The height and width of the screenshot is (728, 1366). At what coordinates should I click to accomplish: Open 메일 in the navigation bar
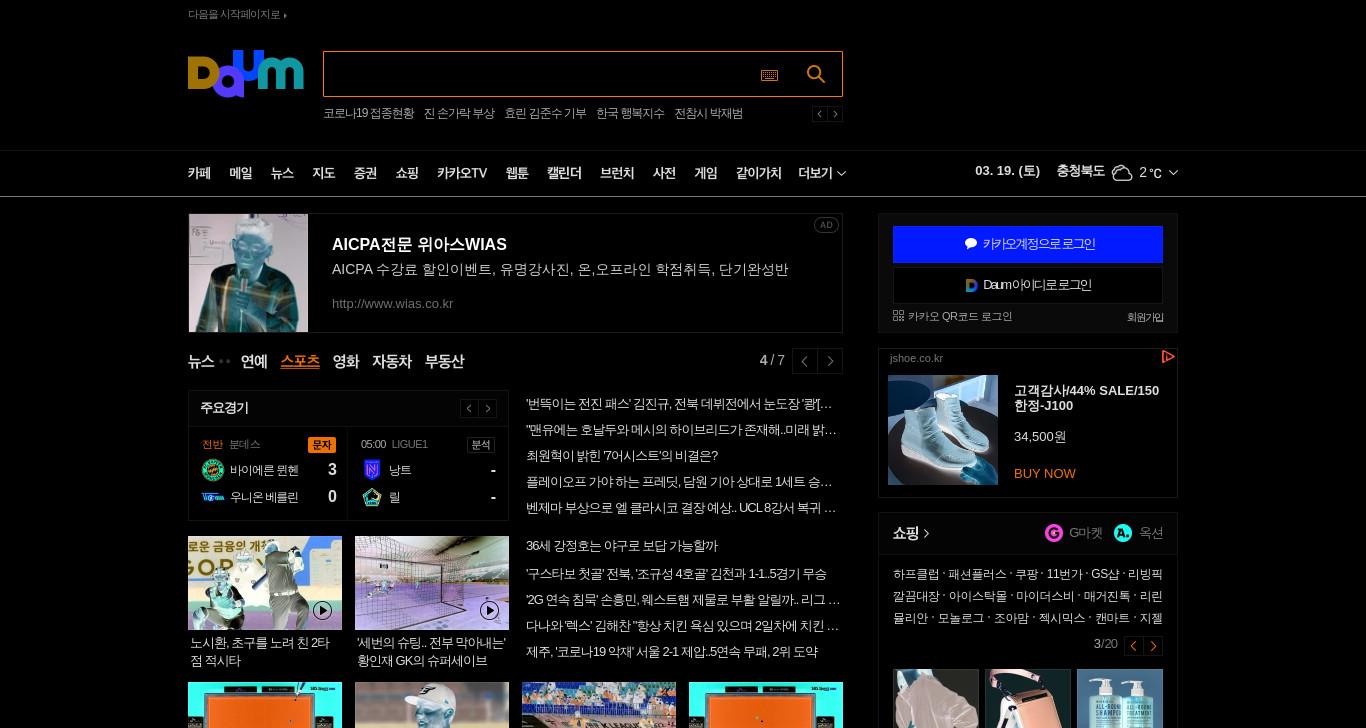240,173
